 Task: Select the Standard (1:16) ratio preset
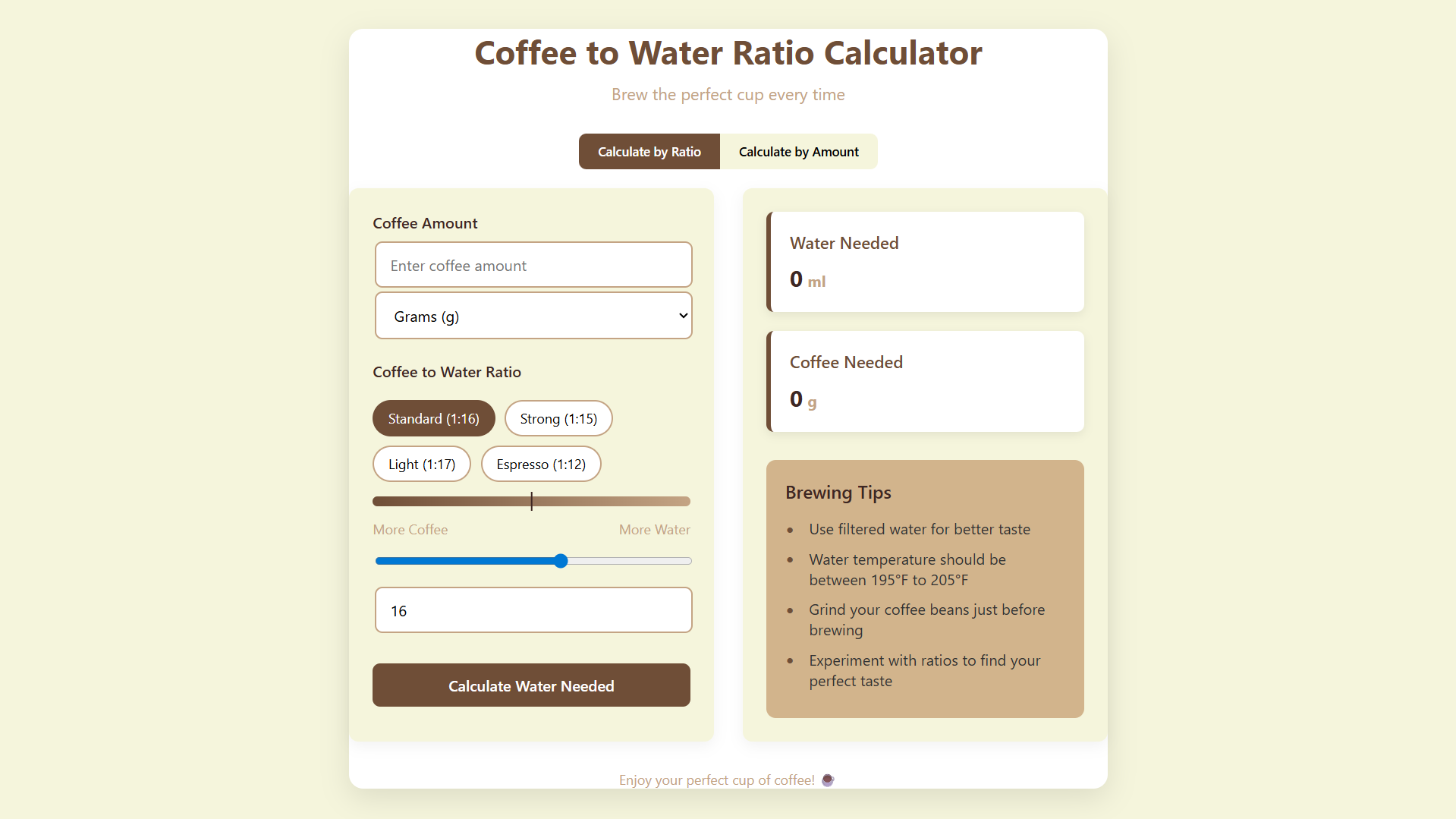433,418
